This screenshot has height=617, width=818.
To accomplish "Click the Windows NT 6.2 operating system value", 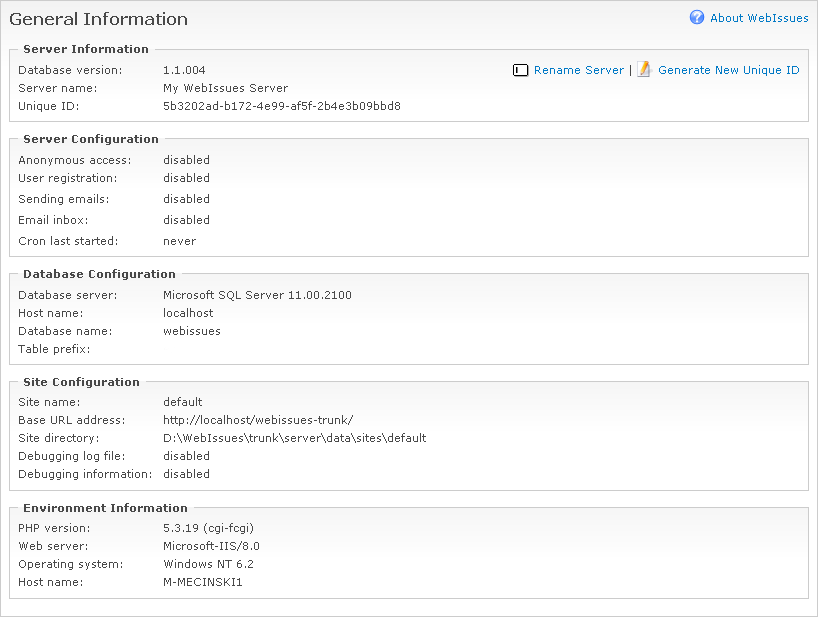I will (208, 564).
